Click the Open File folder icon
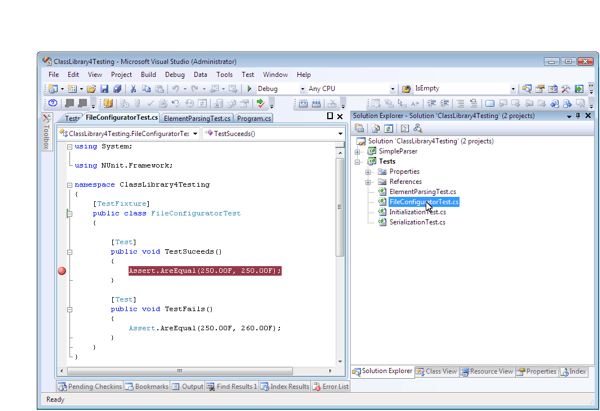 91,89
